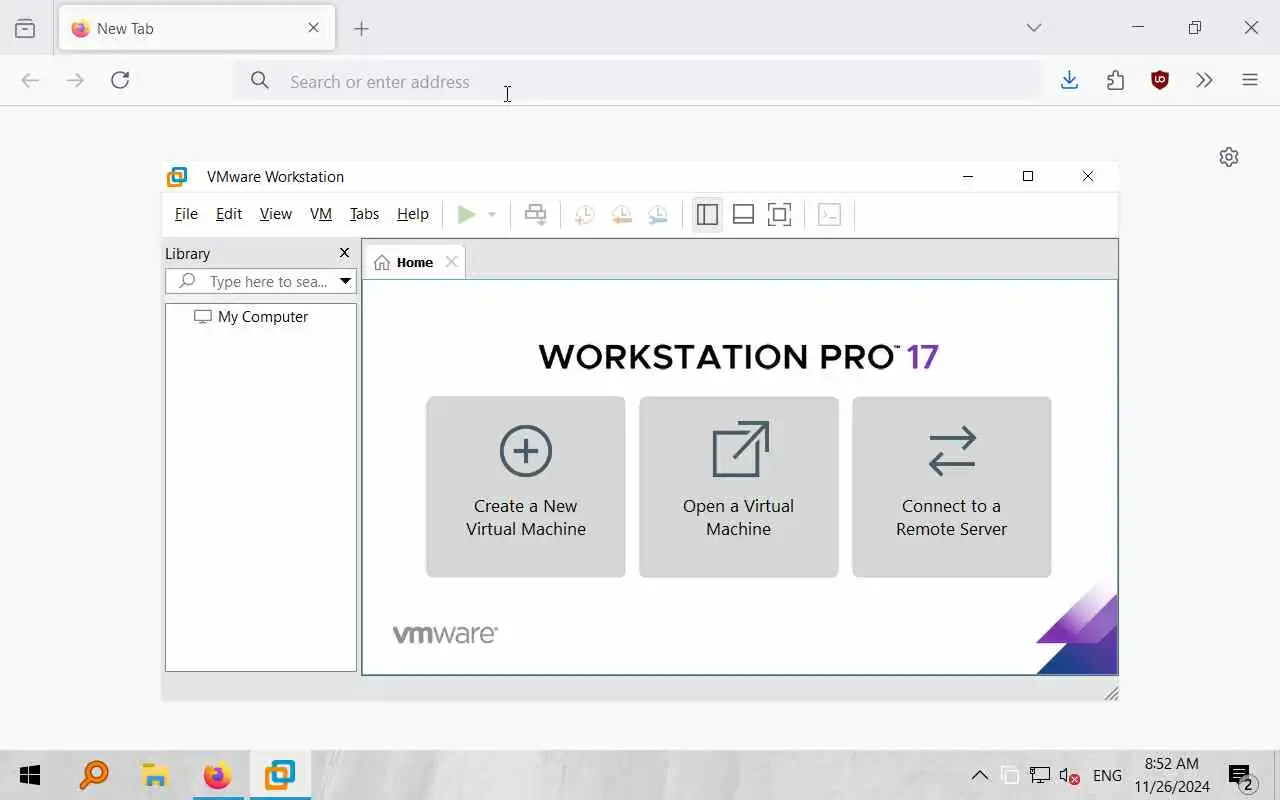
Task: Click the full screen mode icon
Action: (779, 214)
